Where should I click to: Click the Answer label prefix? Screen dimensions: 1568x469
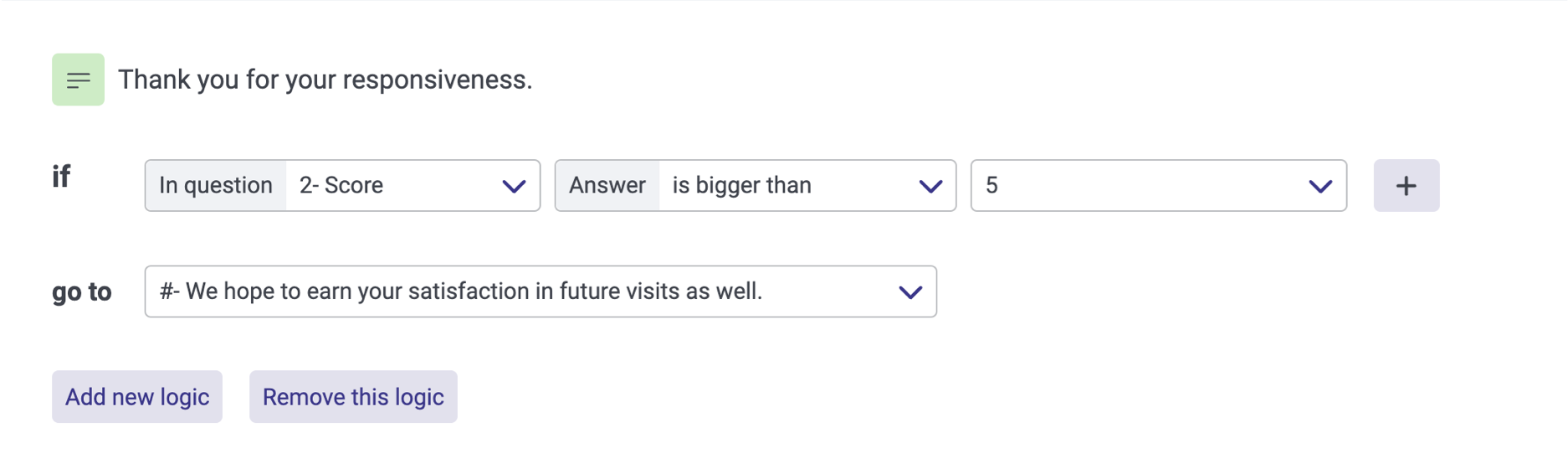pyautogui.click(x=607, y=186)
